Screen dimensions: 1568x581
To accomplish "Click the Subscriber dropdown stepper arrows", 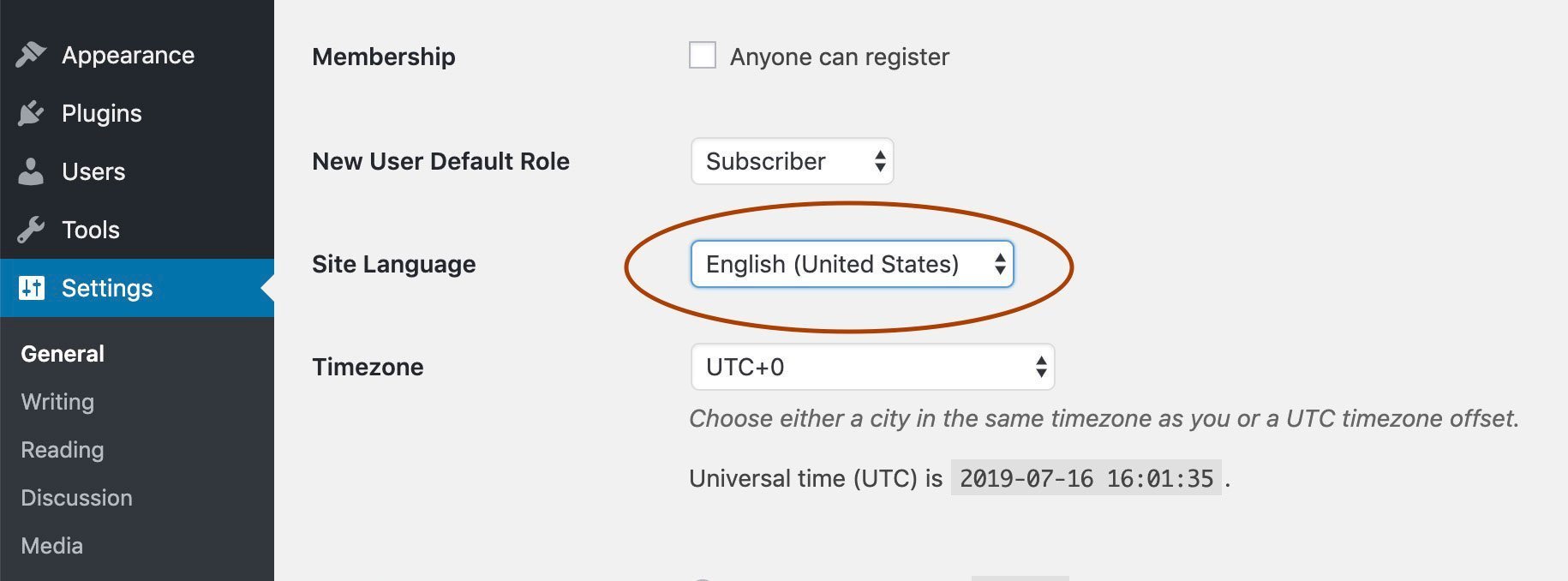I will tap(880, 161).
